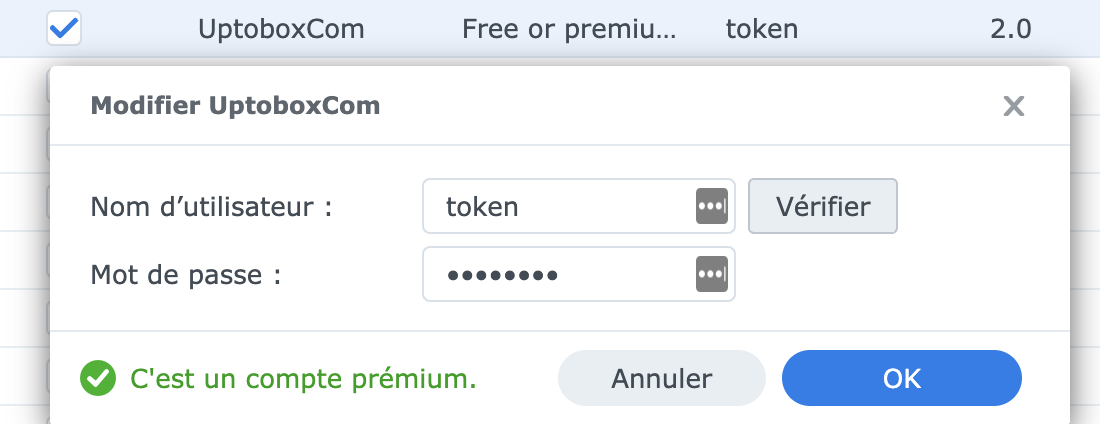The image size is (1100, 424).
Task: Close the Modifier UptoboxCom dialog with X
Action: (x=1014, y=106)
